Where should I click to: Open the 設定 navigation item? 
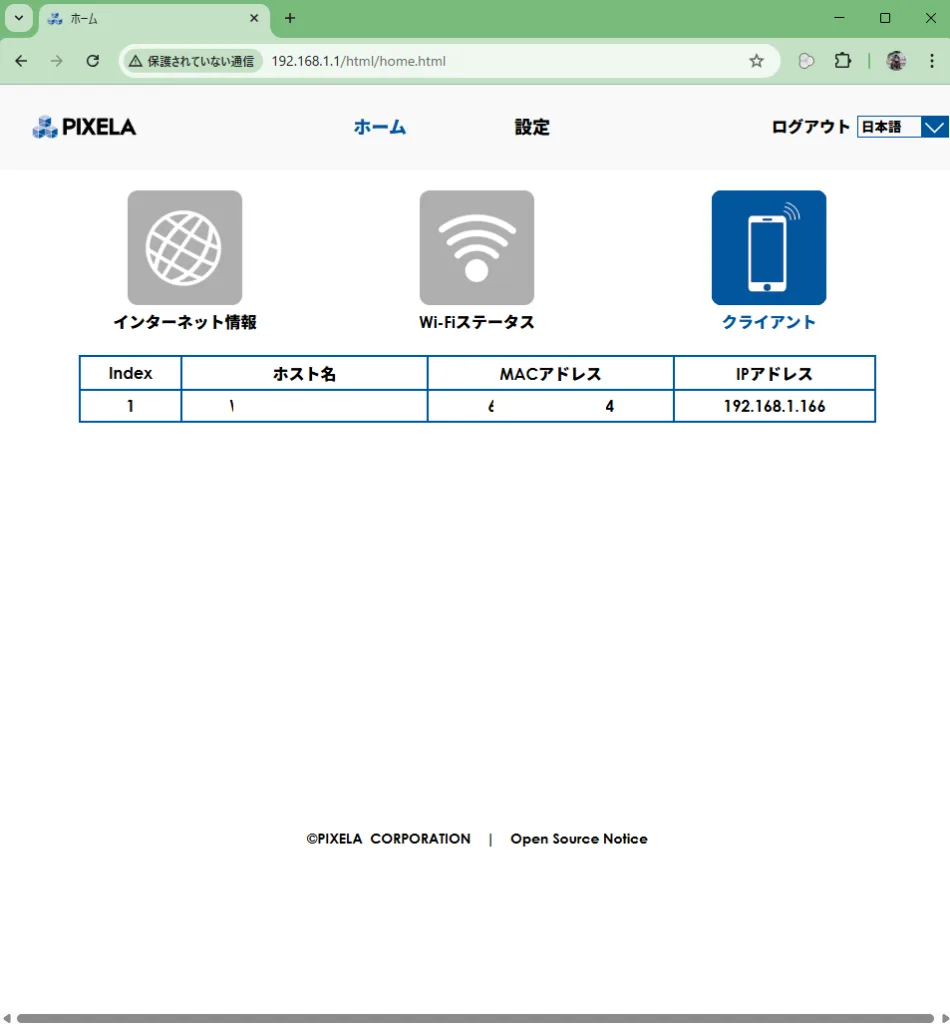point(532,127)
